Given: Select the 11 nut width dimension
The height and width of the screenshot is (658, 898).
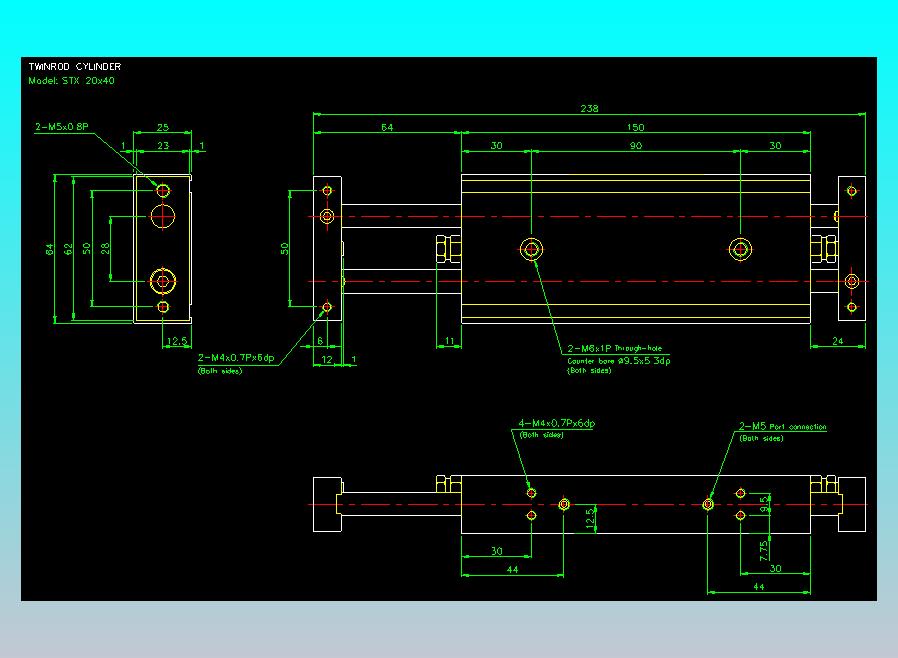Looking at the screenshot, I should [450, 341].
